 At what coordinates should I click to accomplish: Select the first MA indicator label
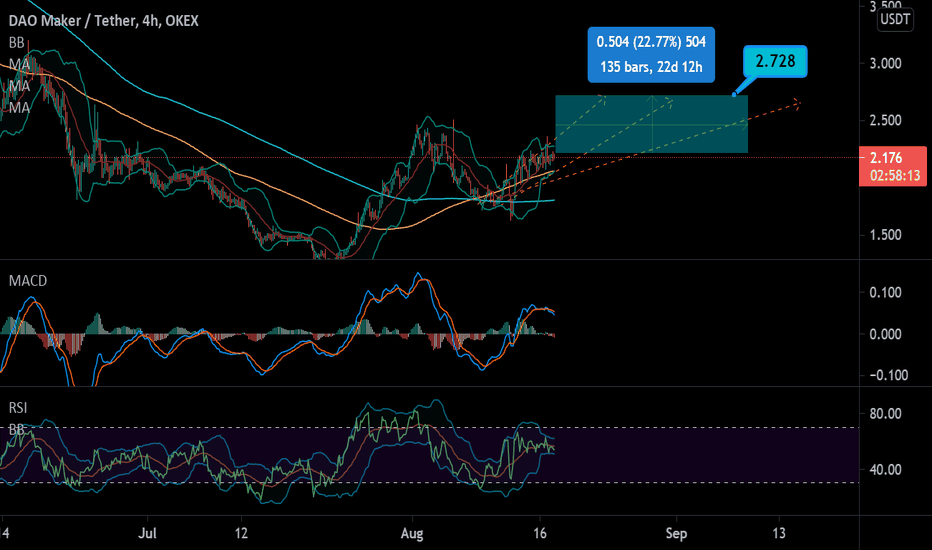pos(19,64)
